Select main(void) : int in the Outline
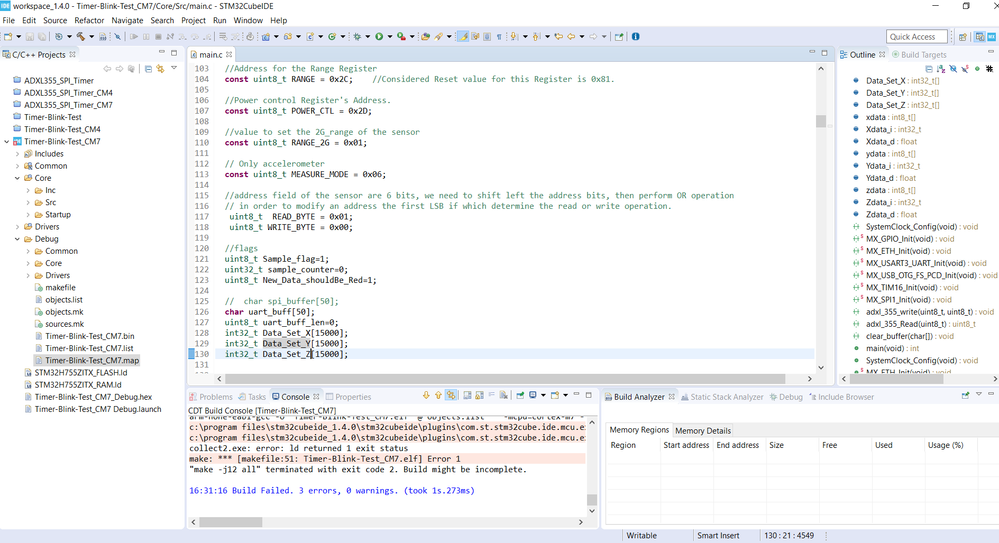Screen dimensions: 999x543 tap(892, 348)
